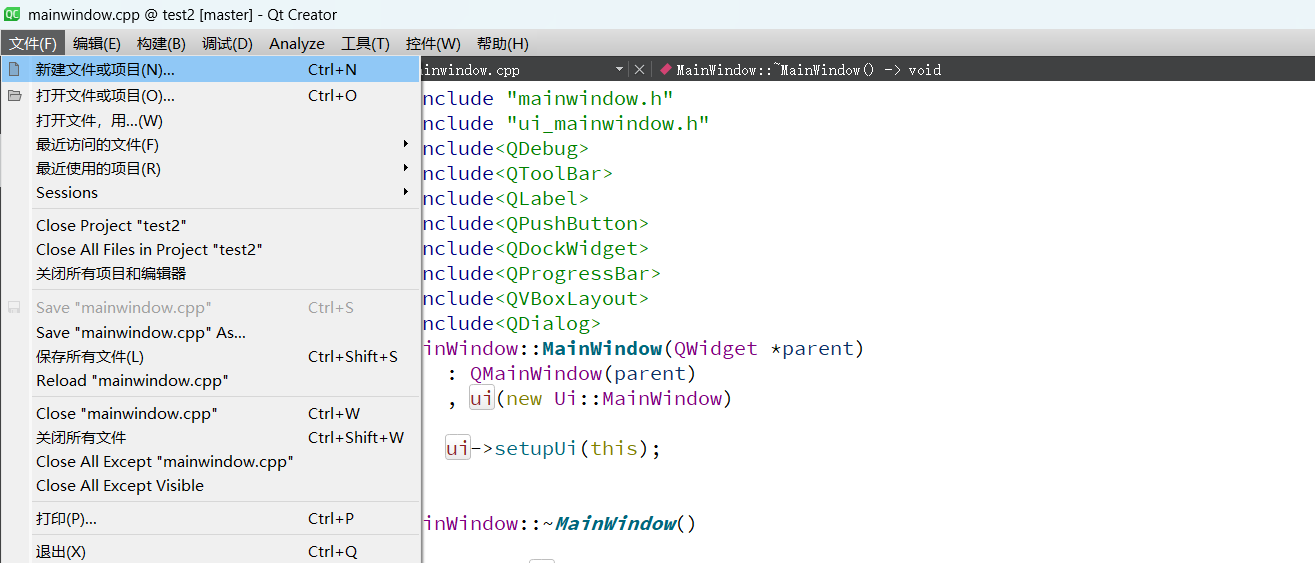Select Close "mainwindow.cpp" entry
Image resolution: width=1315 pixels, height=563 pixels.
pyautogui.click(x=211, y=413)
